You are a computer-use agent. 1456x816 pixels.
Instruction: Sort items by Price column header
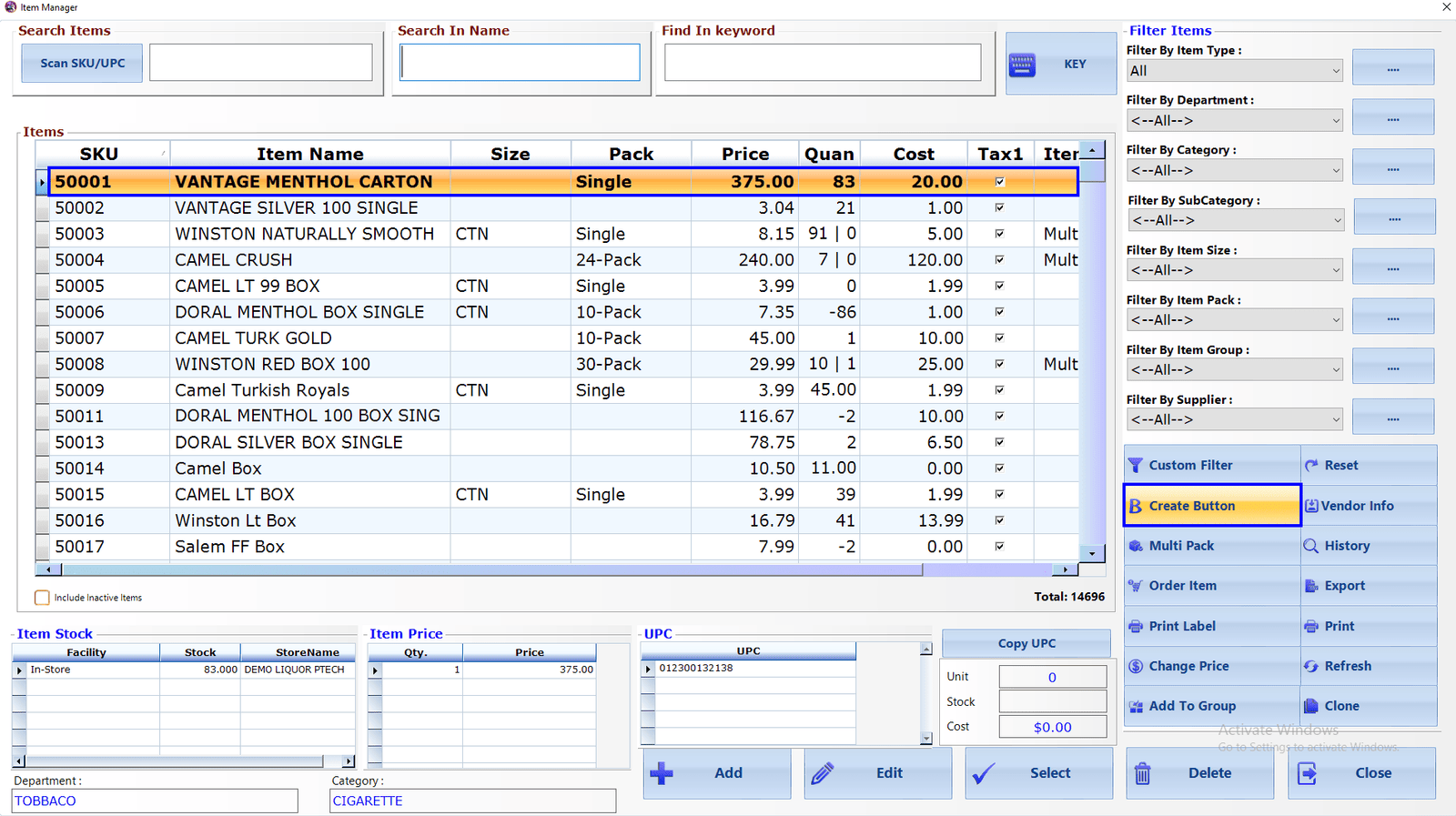coord(745,154)
